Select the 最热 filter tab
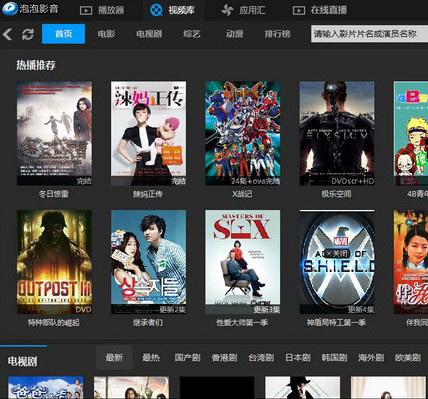The image size is (428, 399). (151, 358)
